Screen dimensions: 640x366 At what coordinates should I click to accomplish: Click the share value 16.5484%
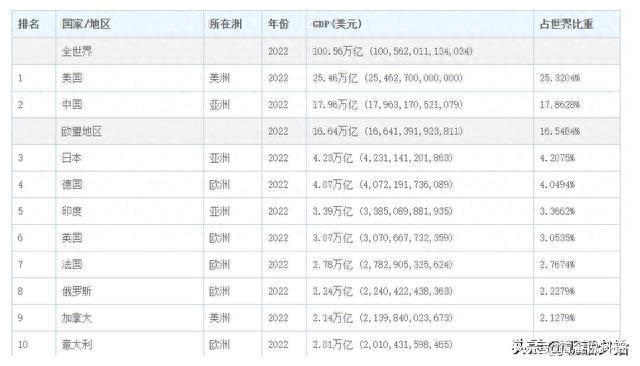click(560, 131)
